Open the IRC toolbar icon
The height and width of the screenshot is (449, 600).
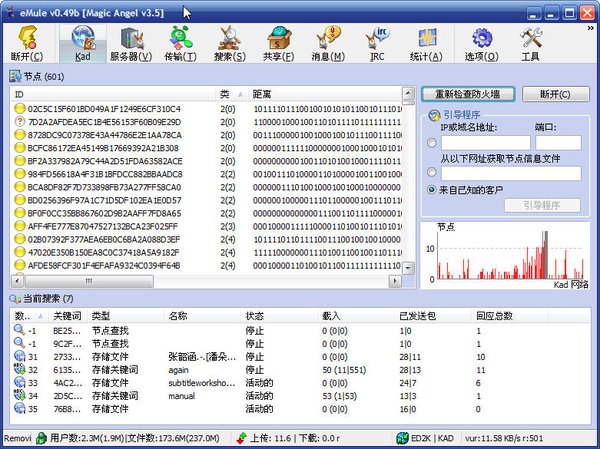coord(377,43)
